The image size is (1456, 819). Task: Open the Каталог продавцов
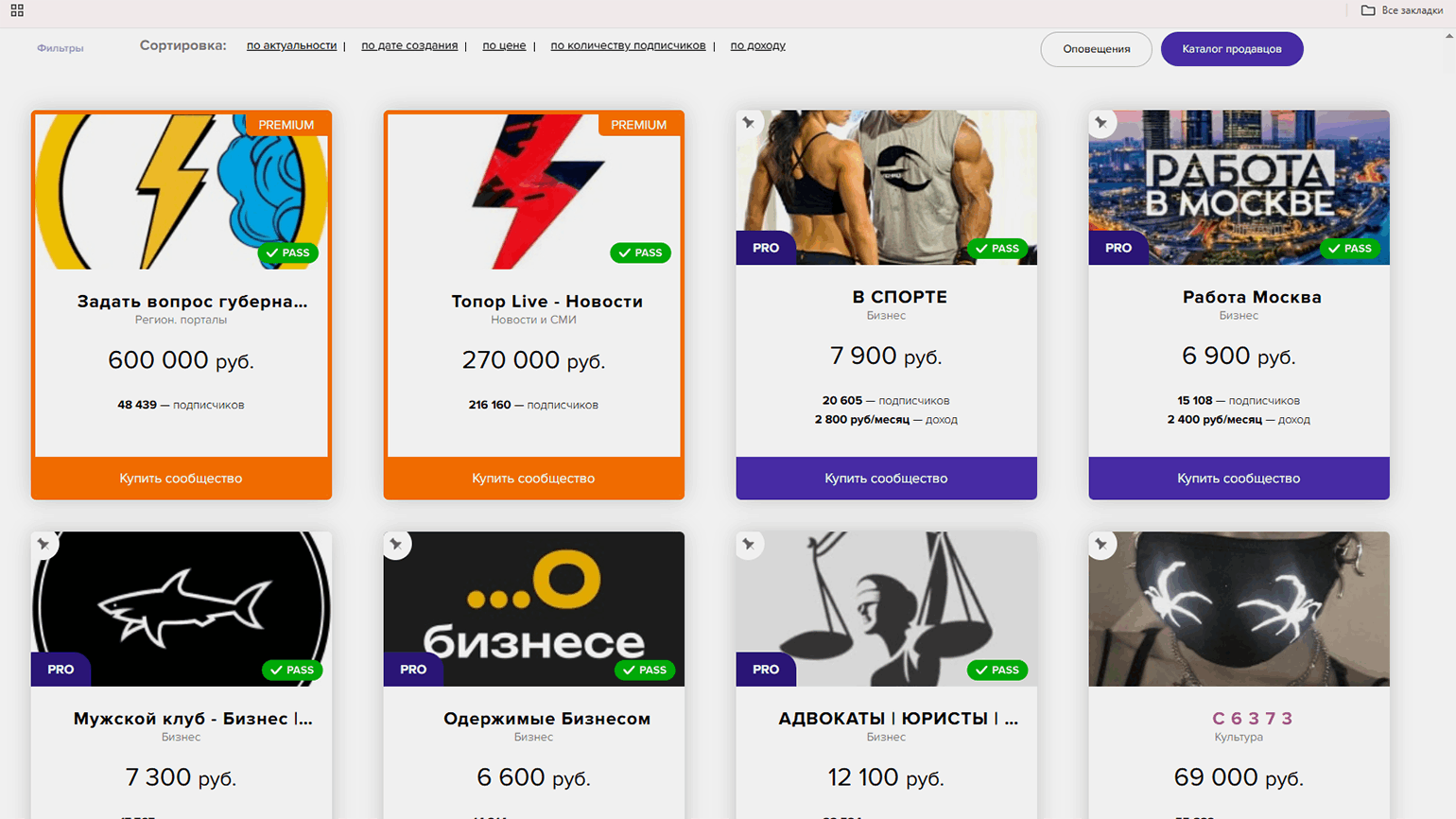pyautogui.click(x=1232, y=49)
